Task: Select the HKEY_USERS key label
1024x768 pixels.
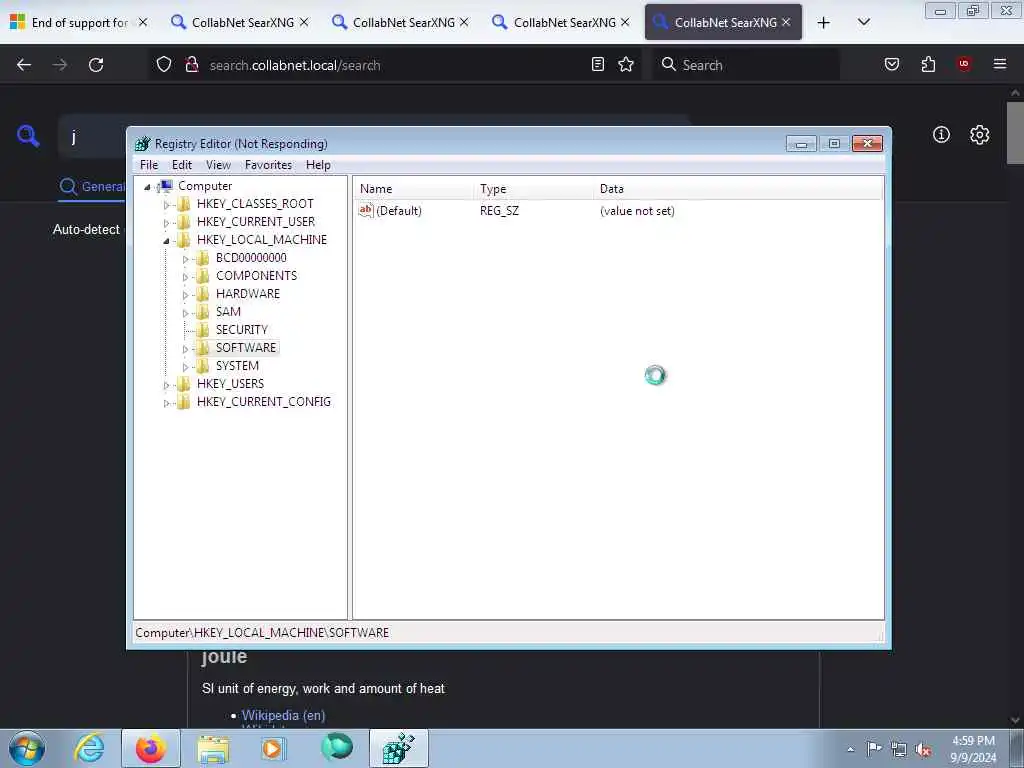Action: point(230,383)
